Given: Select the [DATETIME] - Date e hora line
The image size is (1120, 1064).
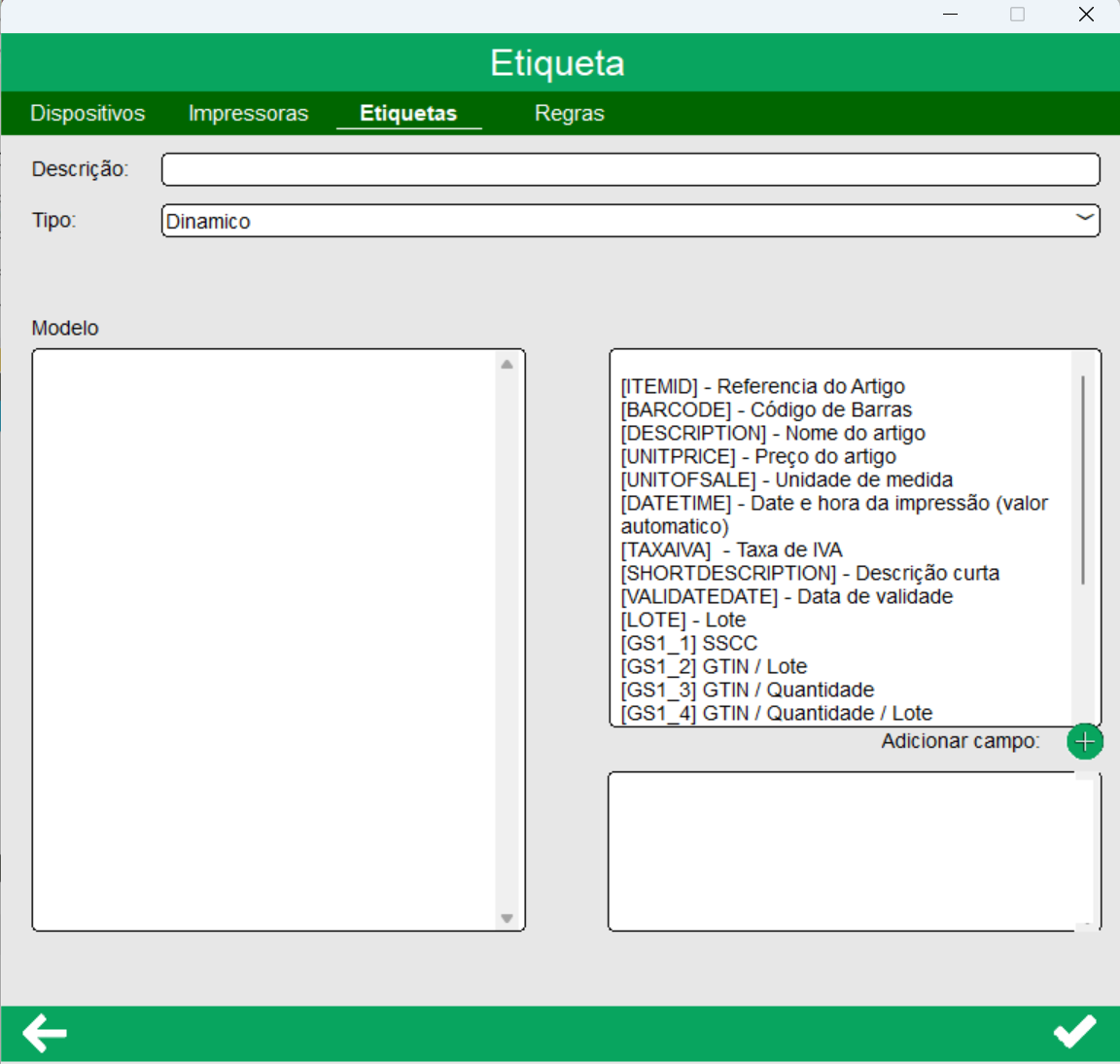Looking at the screenshot, I should pyautogui.click(x=833, y=514).
